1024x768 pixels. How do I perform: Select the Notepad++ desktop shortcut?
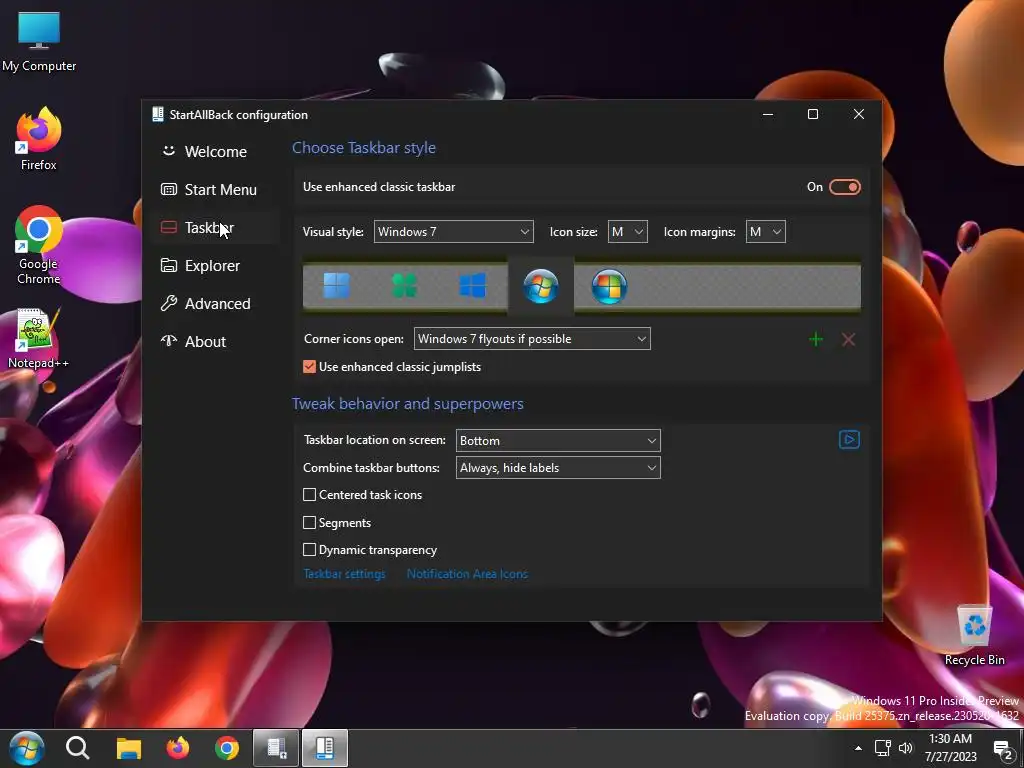39,338
